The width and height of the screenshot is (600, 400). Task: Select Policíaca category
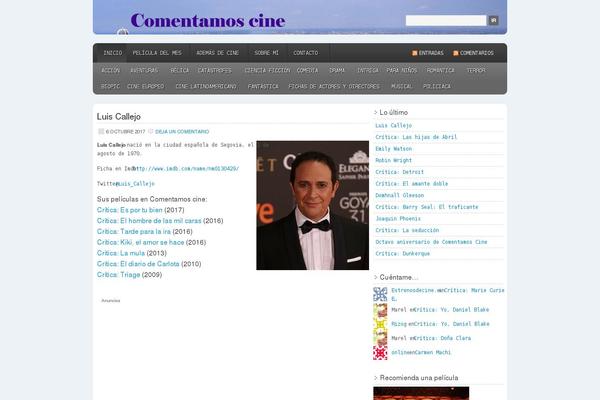click(437, 87)
